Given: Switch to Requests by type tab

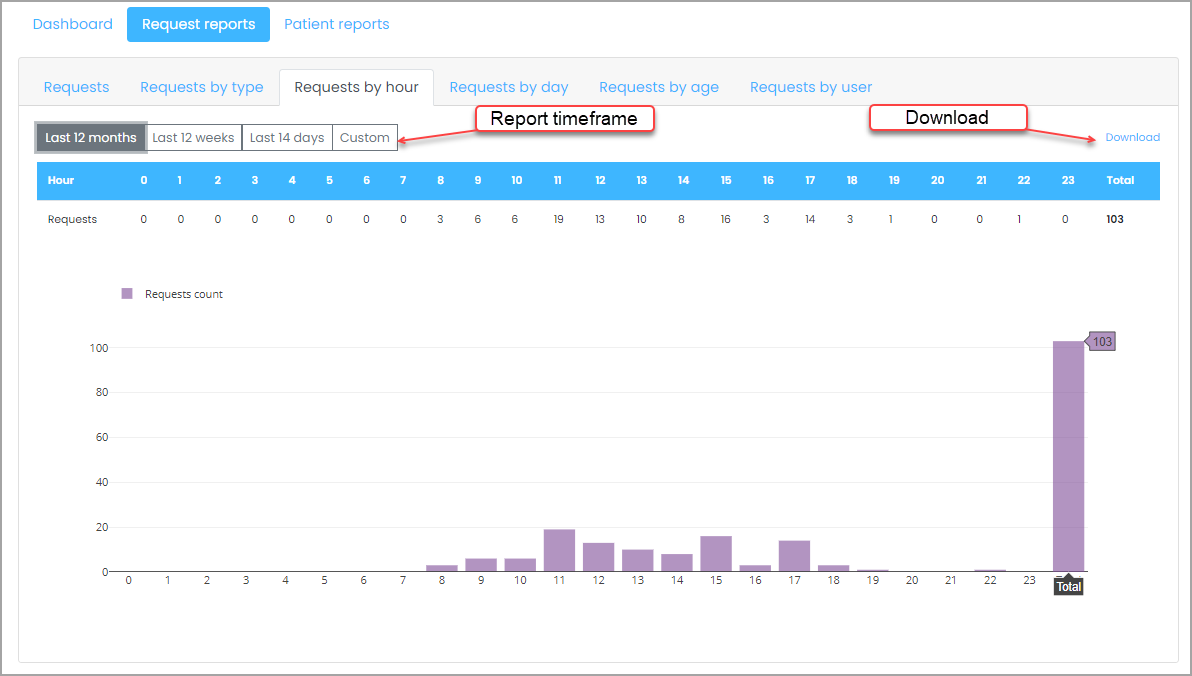Looking at the screenshot, I should [201, 87].
